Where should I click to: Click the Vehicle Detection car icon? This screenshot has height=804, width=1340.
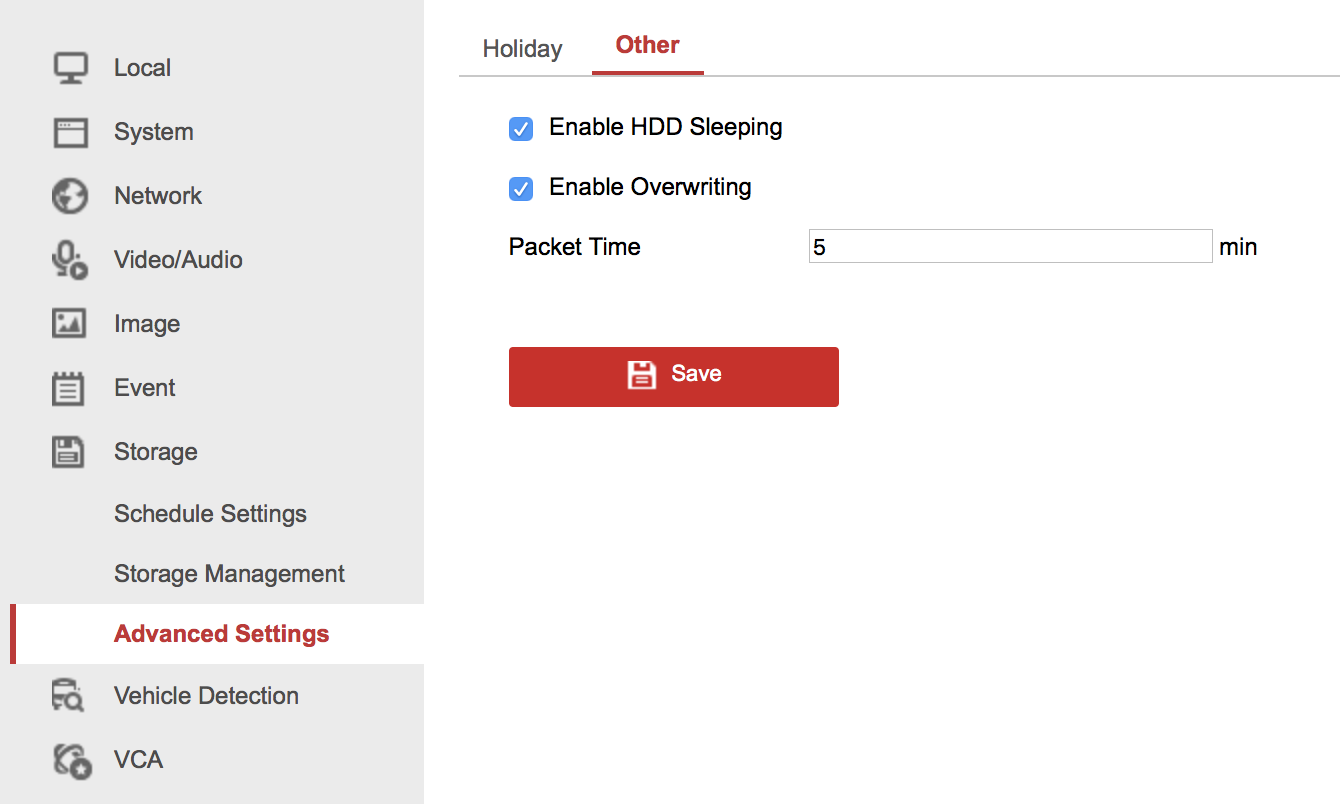(x=70, y=696)
